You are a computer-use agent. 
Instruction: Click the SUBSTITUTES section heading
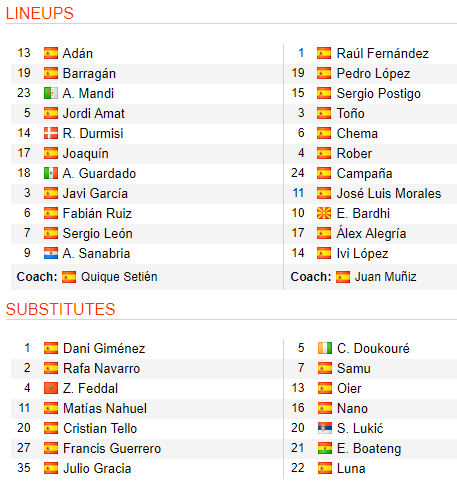pos(60,309)
